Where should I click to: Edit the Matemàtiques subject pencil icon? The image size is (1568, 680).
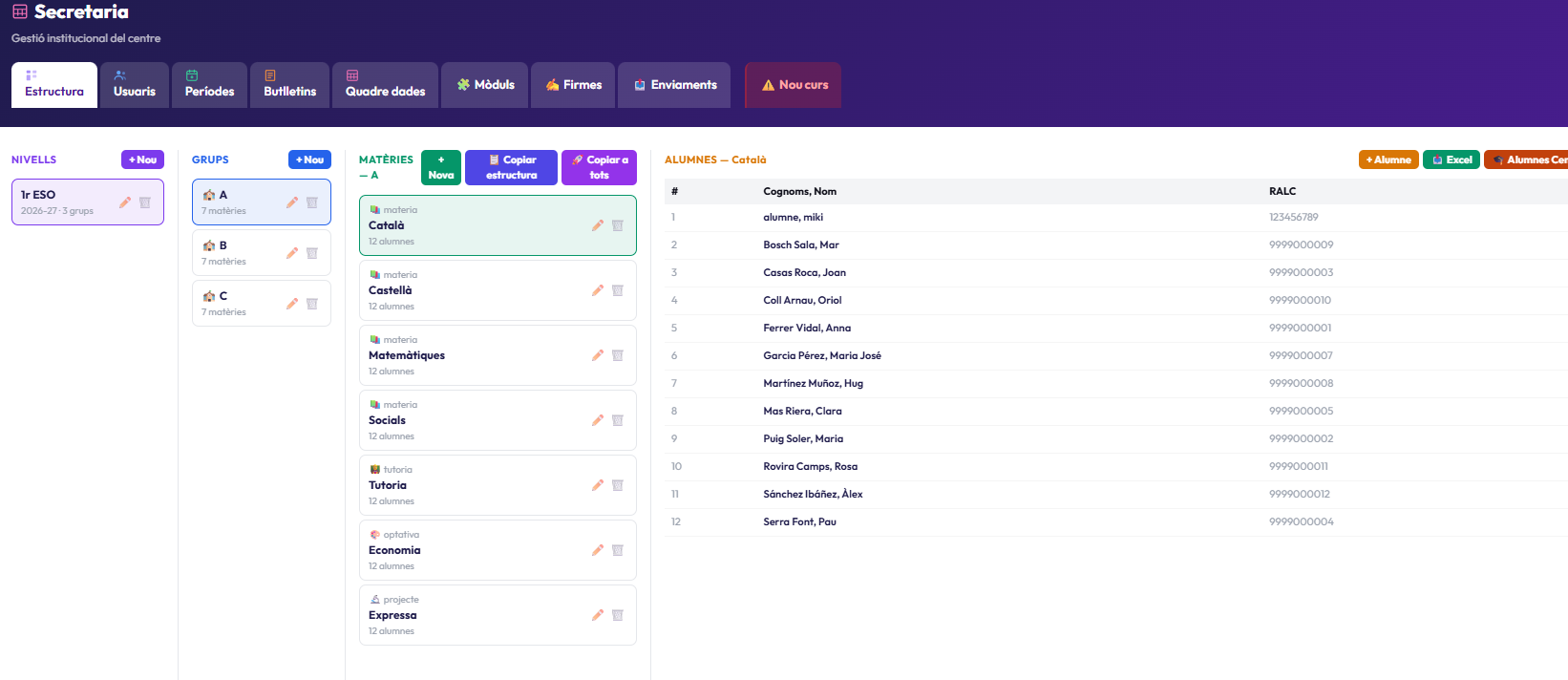598,355
